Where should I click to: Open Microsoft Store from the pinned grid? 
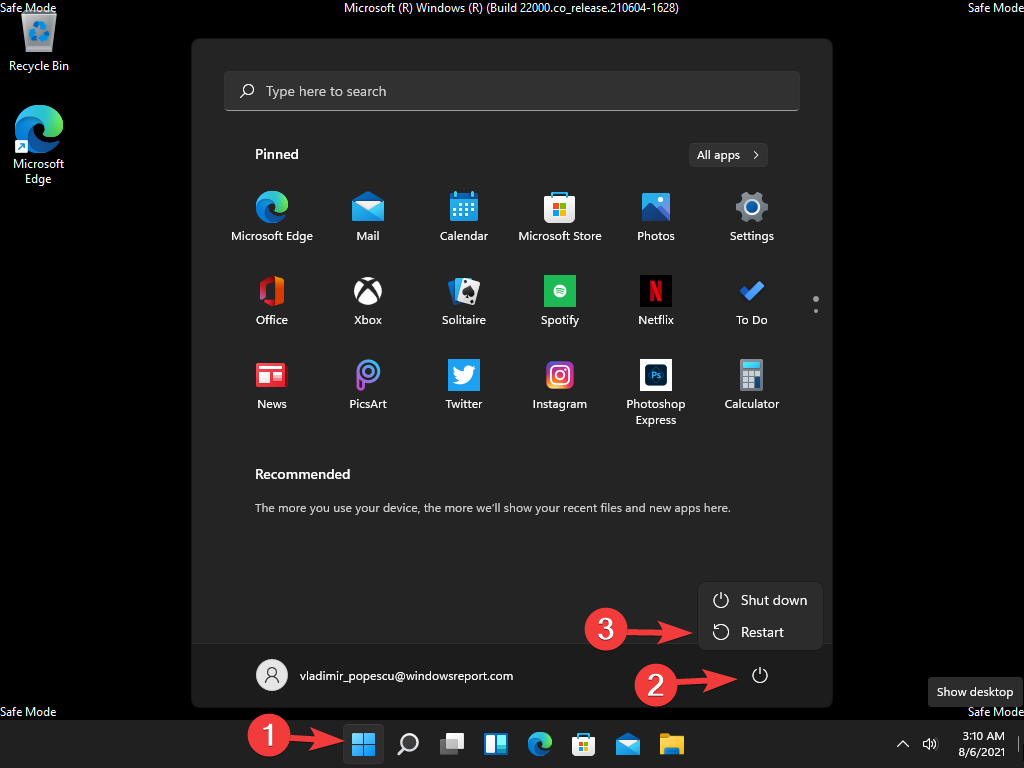[x=560, y=216]
